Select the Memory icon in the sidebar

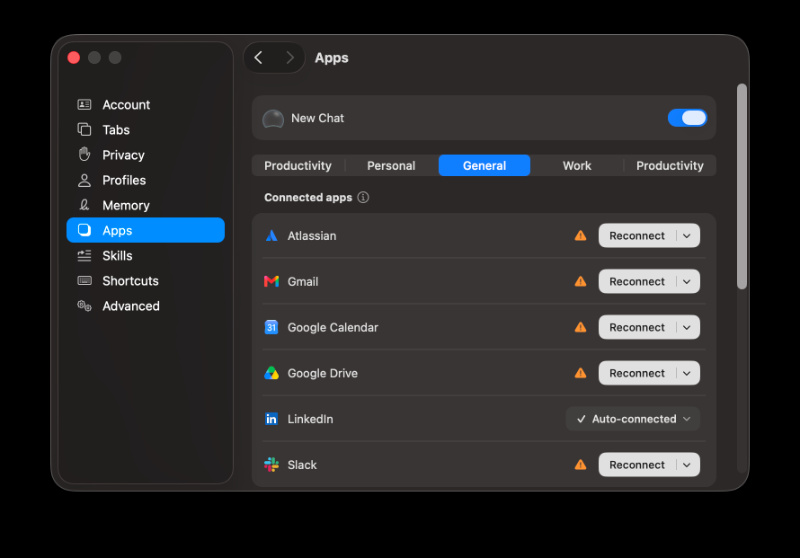84,205
